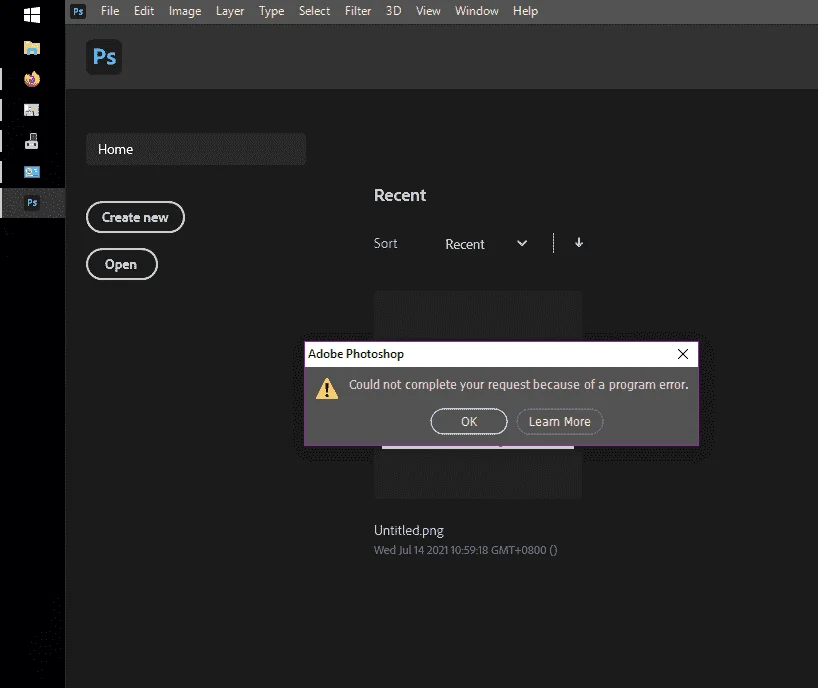The height and width of the screenshot is (688, 818).
Task: Open the Help menu
Action: click(x=525, y=11)
